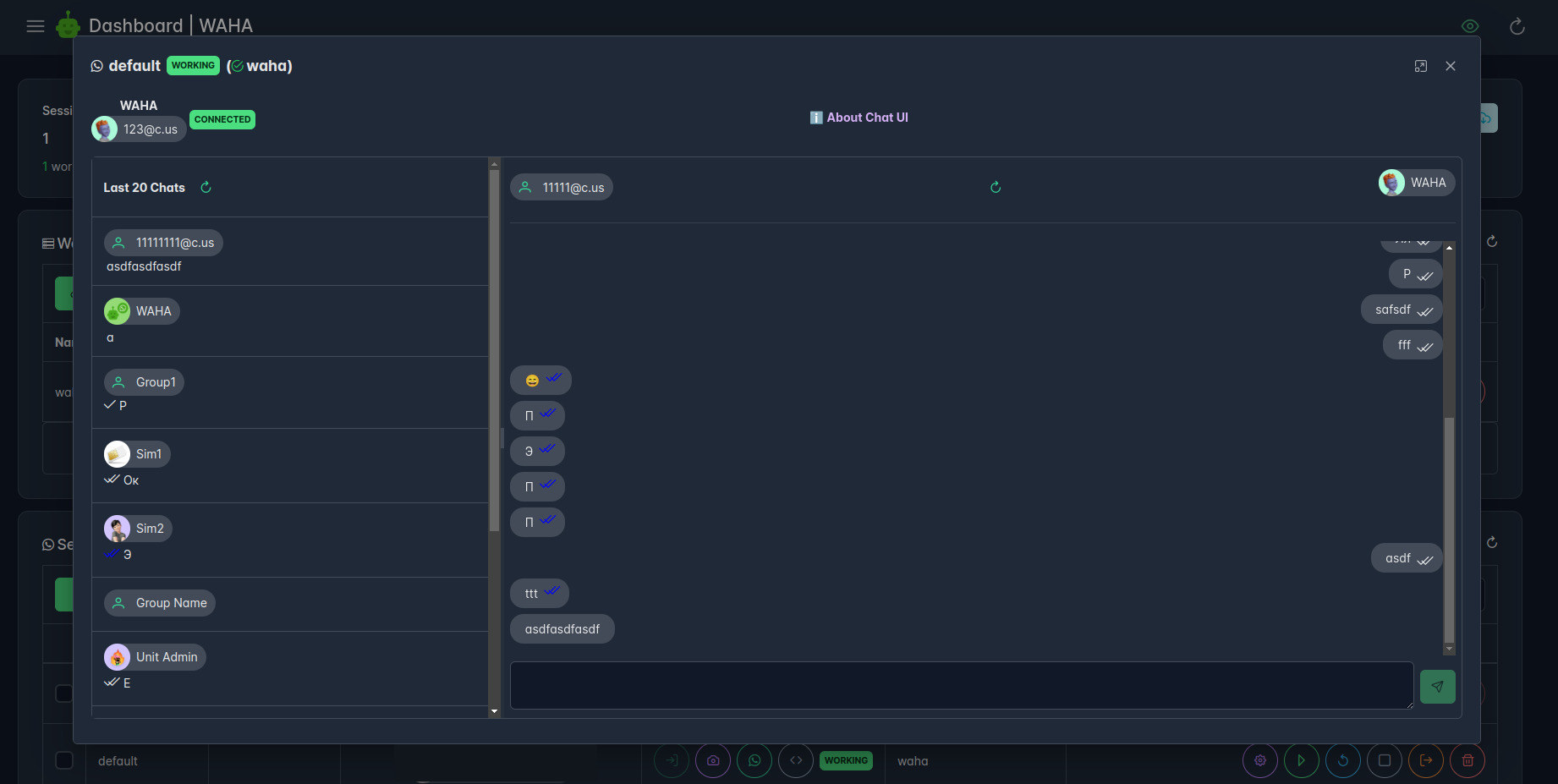
Task: Open chats via the WhatsApp icon in the session row
Action: [754, 760]
